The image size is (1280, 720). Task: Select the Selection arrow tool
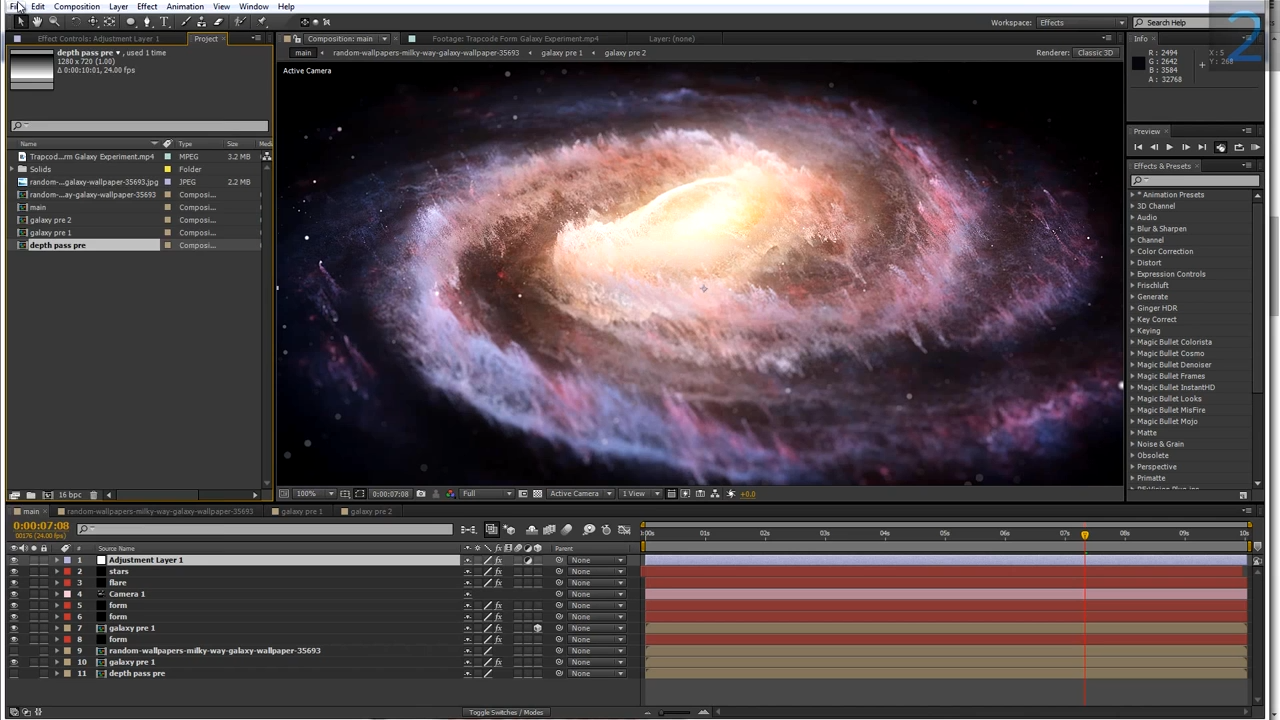point(21,22)
